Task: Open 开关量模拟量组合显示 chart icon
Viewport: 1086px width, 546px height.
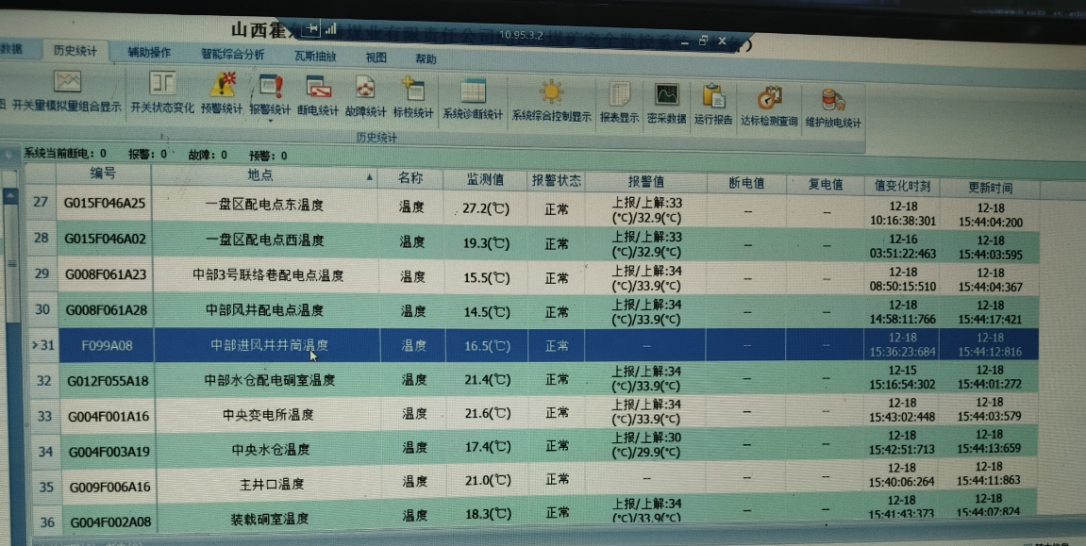Action: click(66, 84)
